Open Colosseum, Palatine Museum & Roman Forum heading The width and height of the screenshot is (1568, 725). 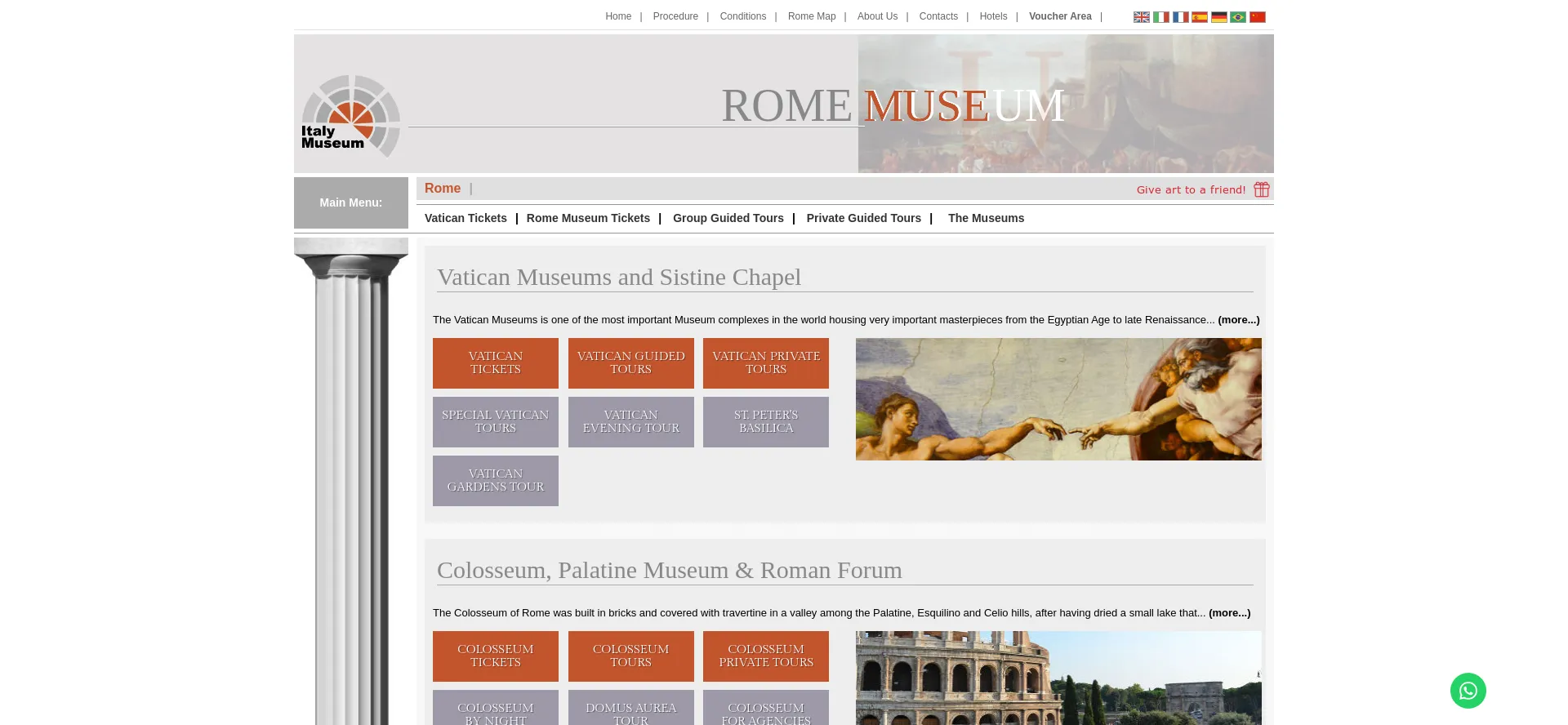click(x=670, y=570)
